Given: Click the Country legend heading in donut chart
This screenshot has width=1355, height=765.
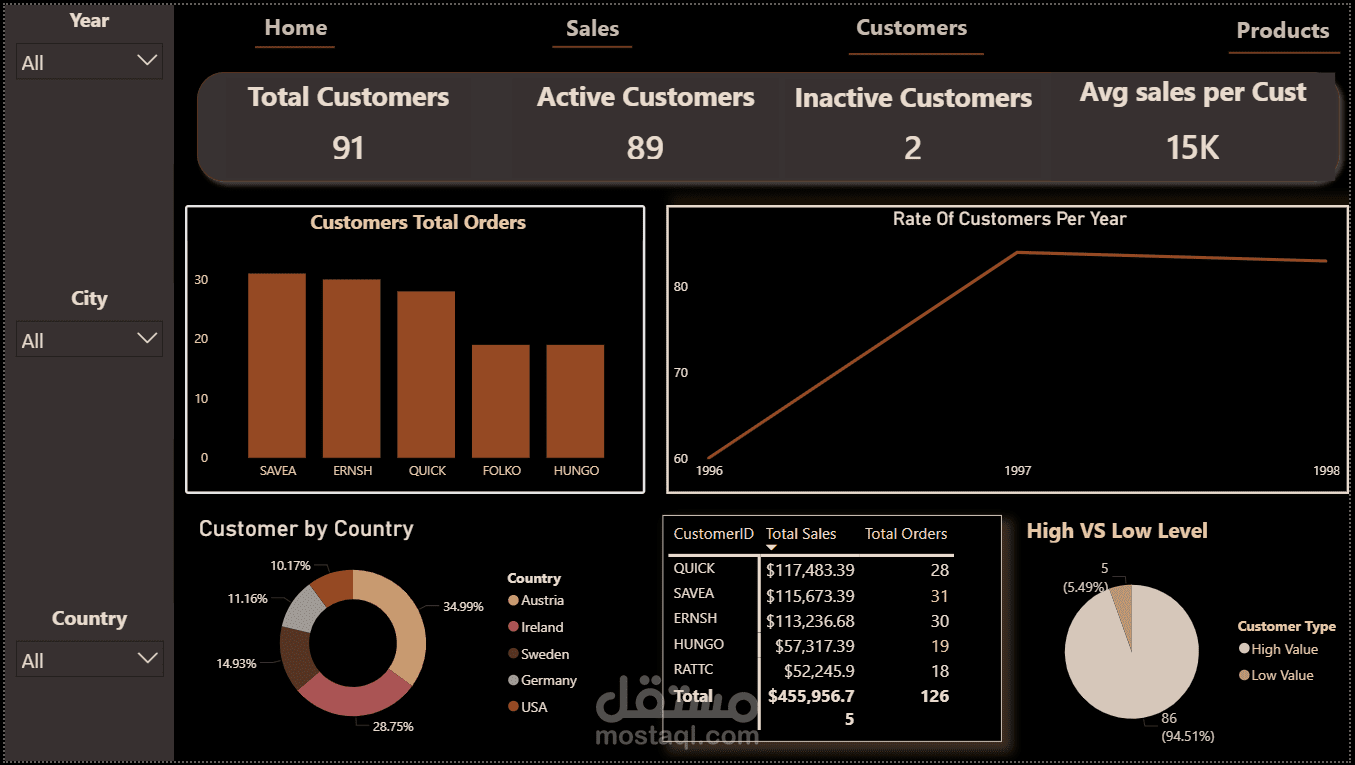Looking at the screenshot, I should click(534, 579).
